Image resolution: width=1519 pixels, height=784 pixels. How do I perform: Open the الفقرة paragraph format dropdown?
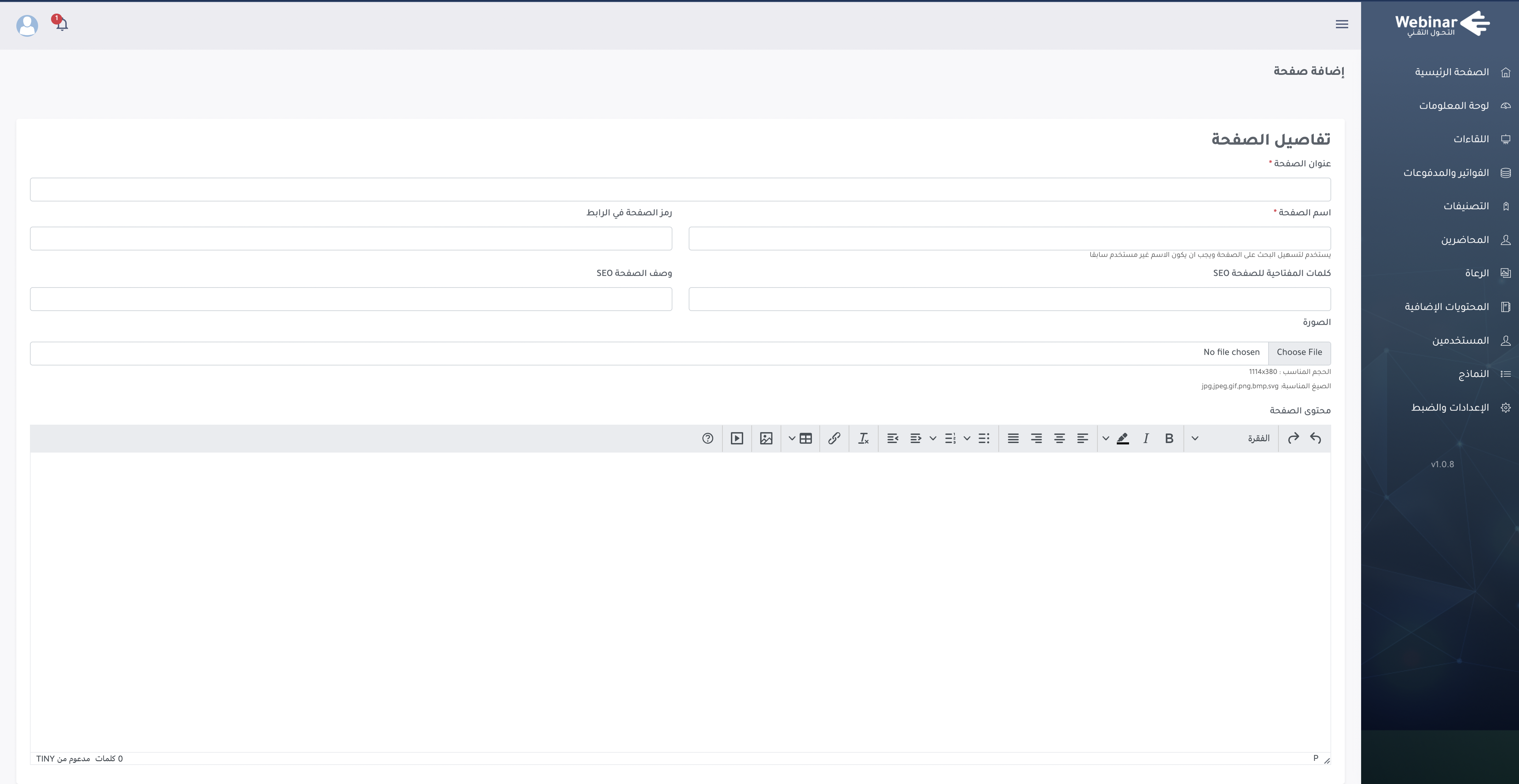(1230, 438)
